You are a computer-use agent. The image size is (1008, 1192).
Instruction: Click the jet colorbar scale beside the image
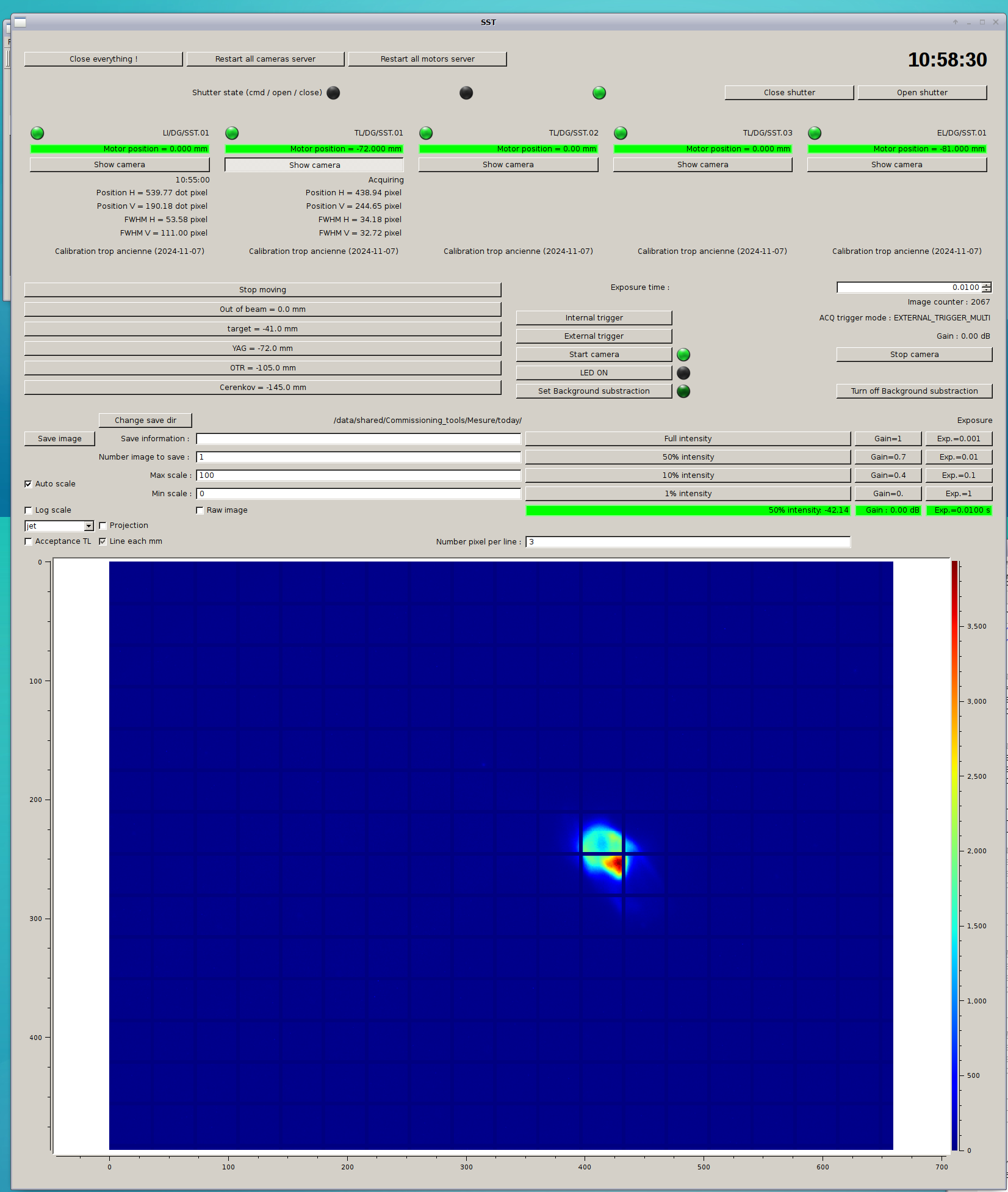pyautogui.click(x=954, y=854)
